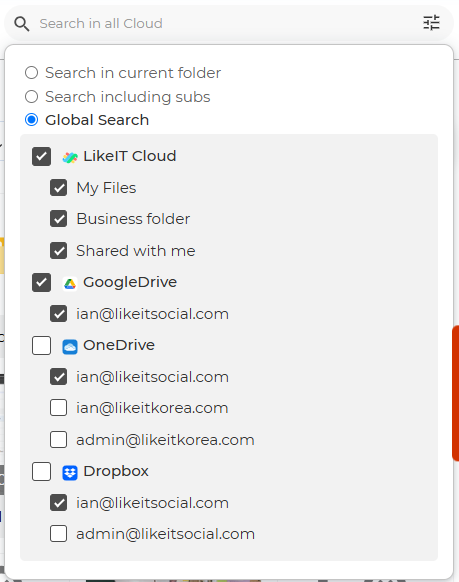
Task: Toggle the Shared with me checkbox
Action: (59, 251)
